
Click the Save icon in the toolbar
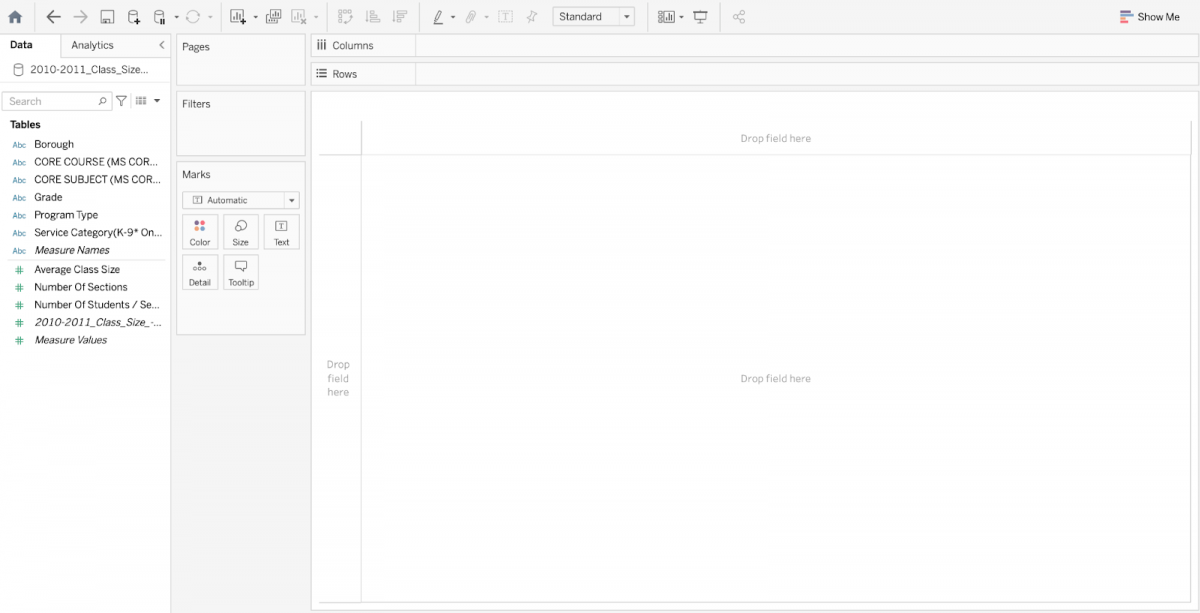[106, 16]
